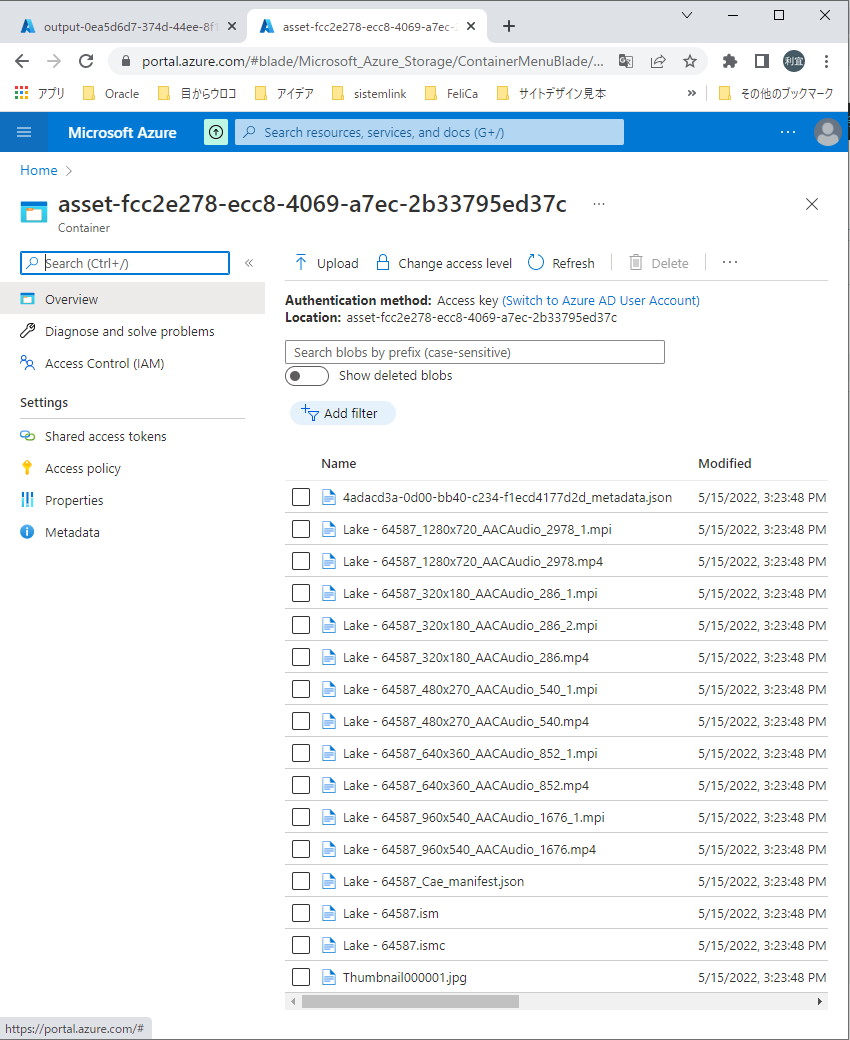Check Lake 1280x720_AACAudio_2978_1.mpi checkbox
850x1040 pixels.
coord(301,529)
